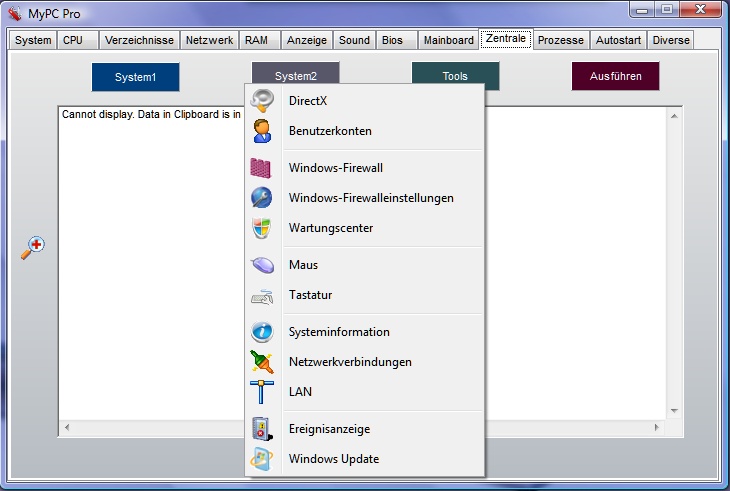Click the Wartungscenter shield icon

coord(262,228)
